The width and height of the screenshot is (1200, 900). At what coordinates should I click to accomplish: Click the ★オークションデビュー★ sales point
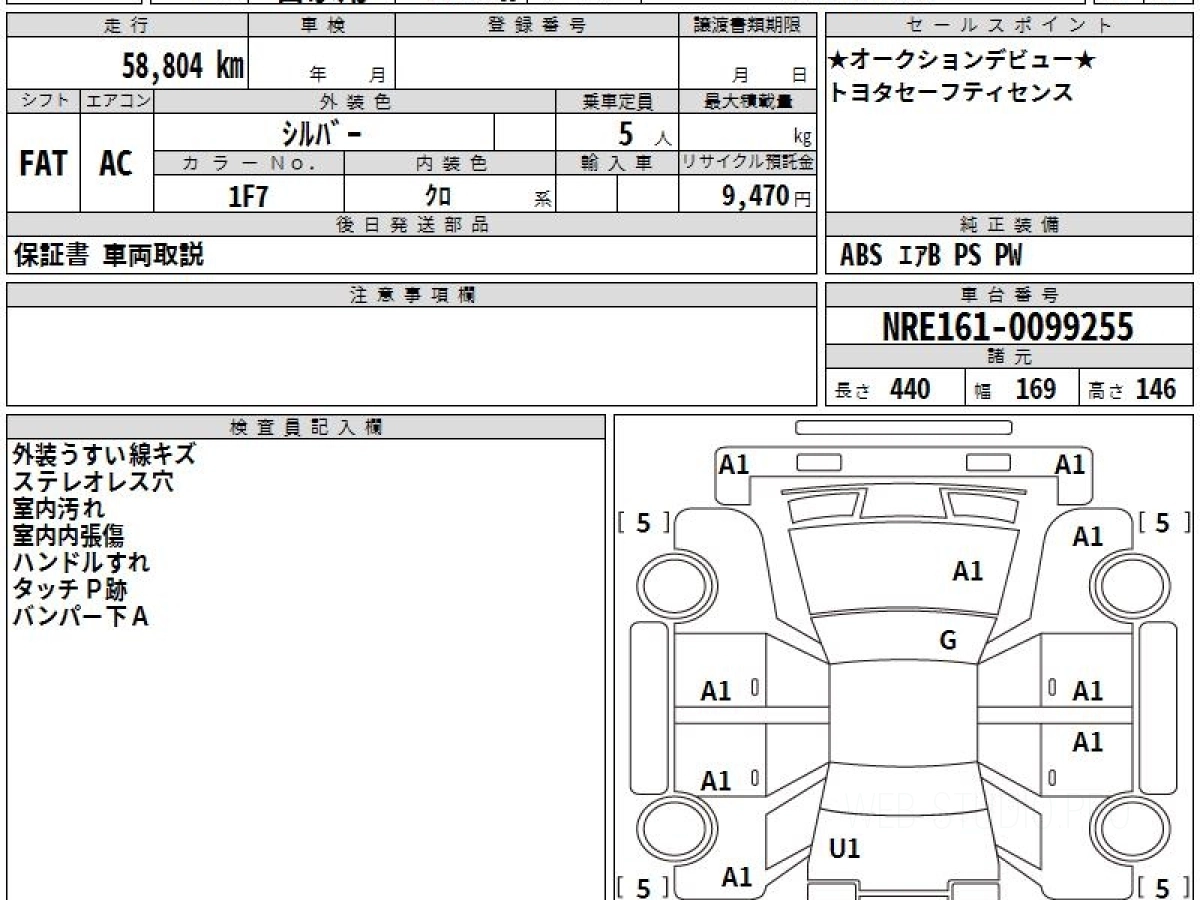962,61
